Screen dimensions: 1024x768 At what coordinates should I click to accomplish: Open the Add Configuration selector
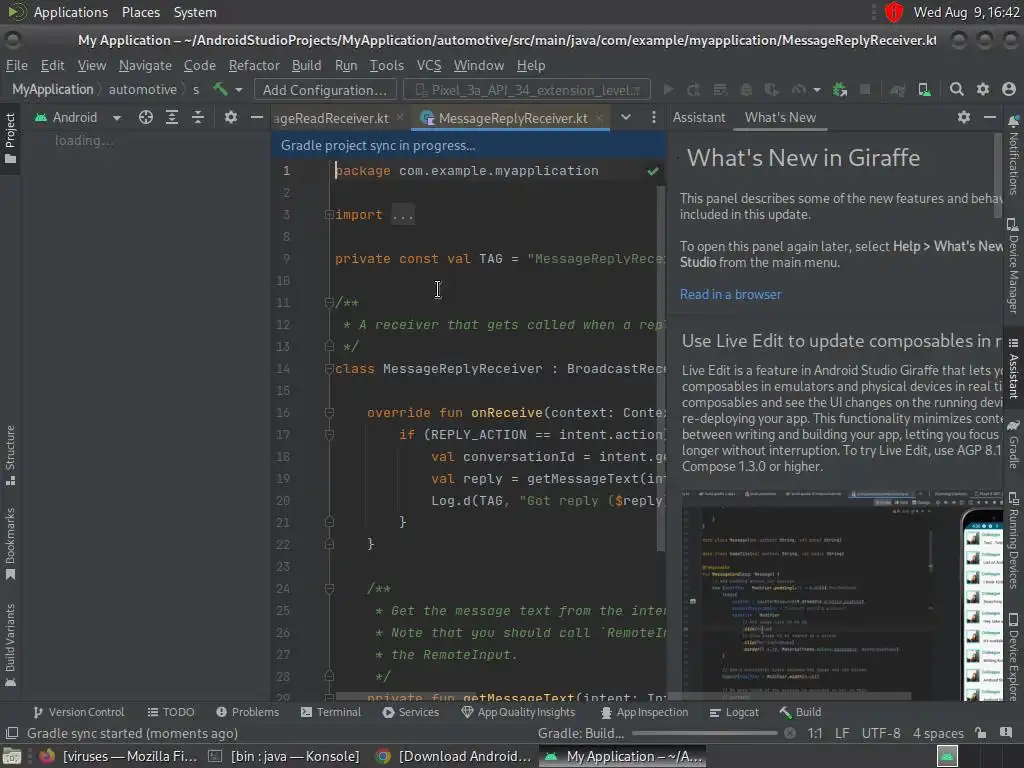pyautogui.click(x=325, y=89)
